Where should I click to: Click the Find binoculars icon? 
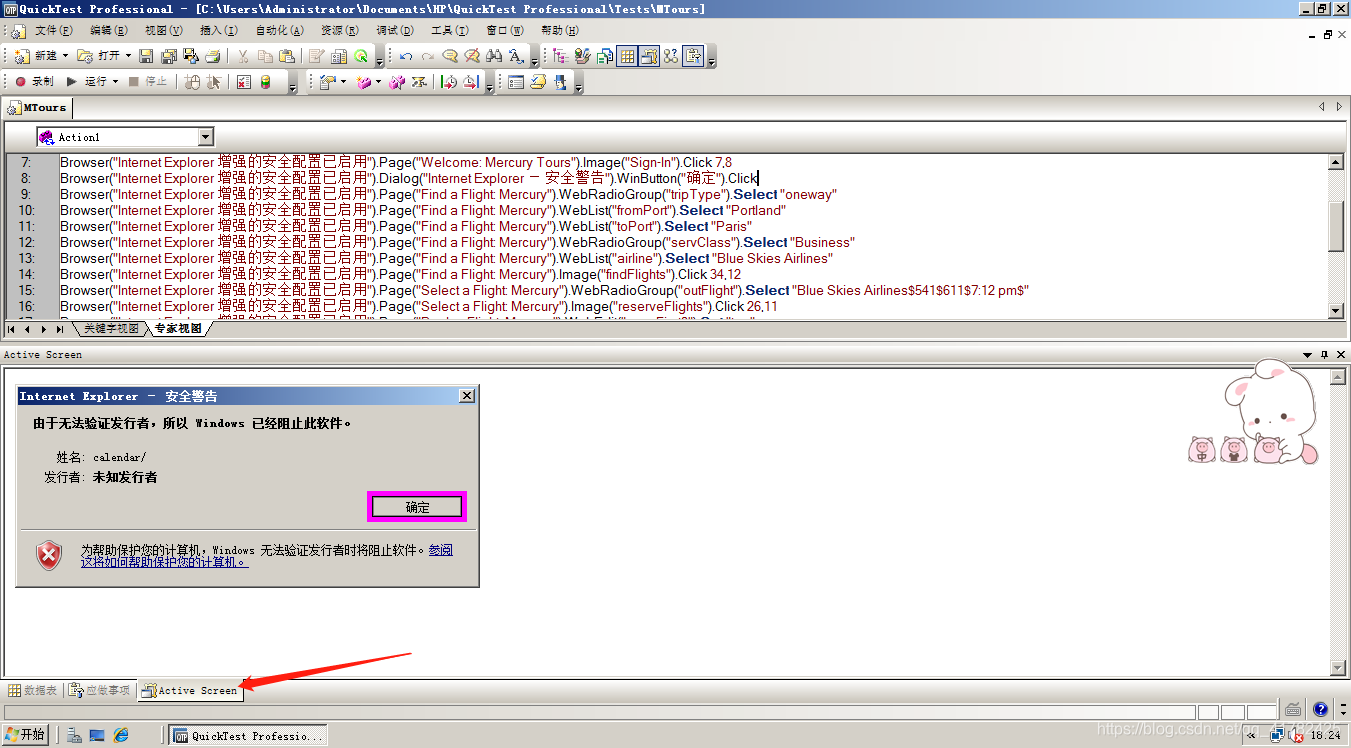(494, 56)
